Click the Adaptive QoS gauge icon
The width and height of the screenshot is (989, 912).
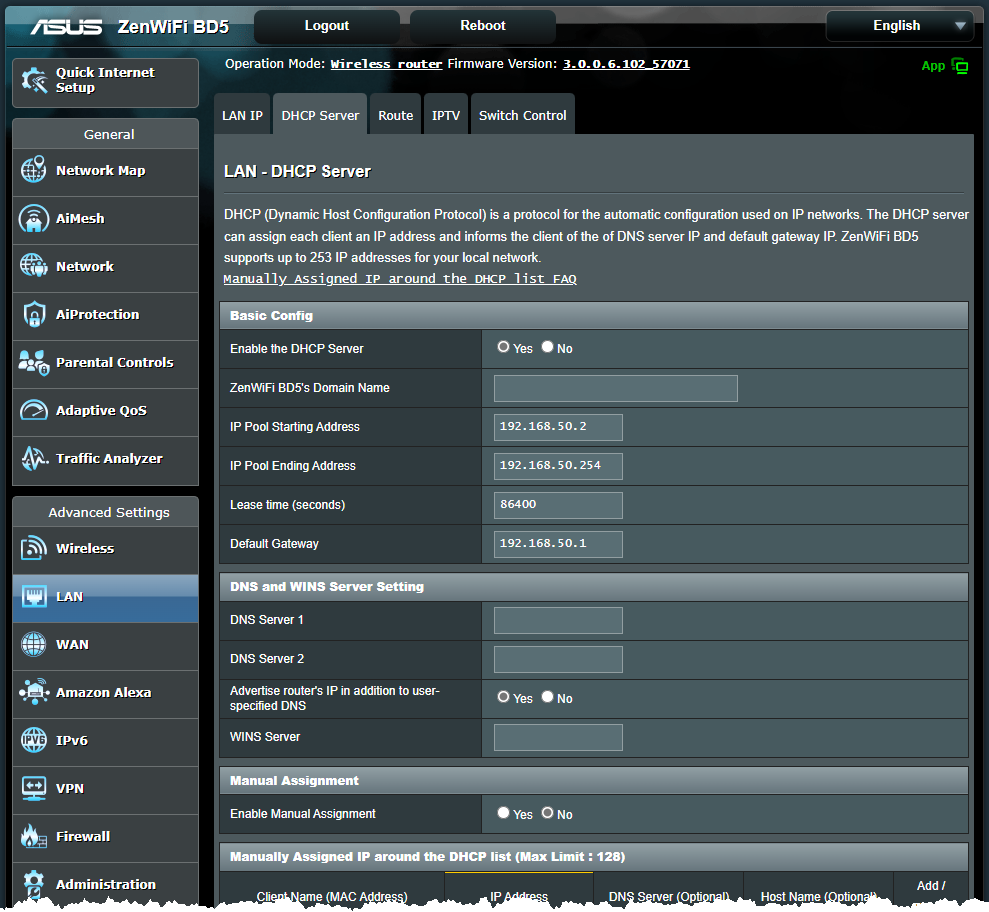tap(33, 410)
